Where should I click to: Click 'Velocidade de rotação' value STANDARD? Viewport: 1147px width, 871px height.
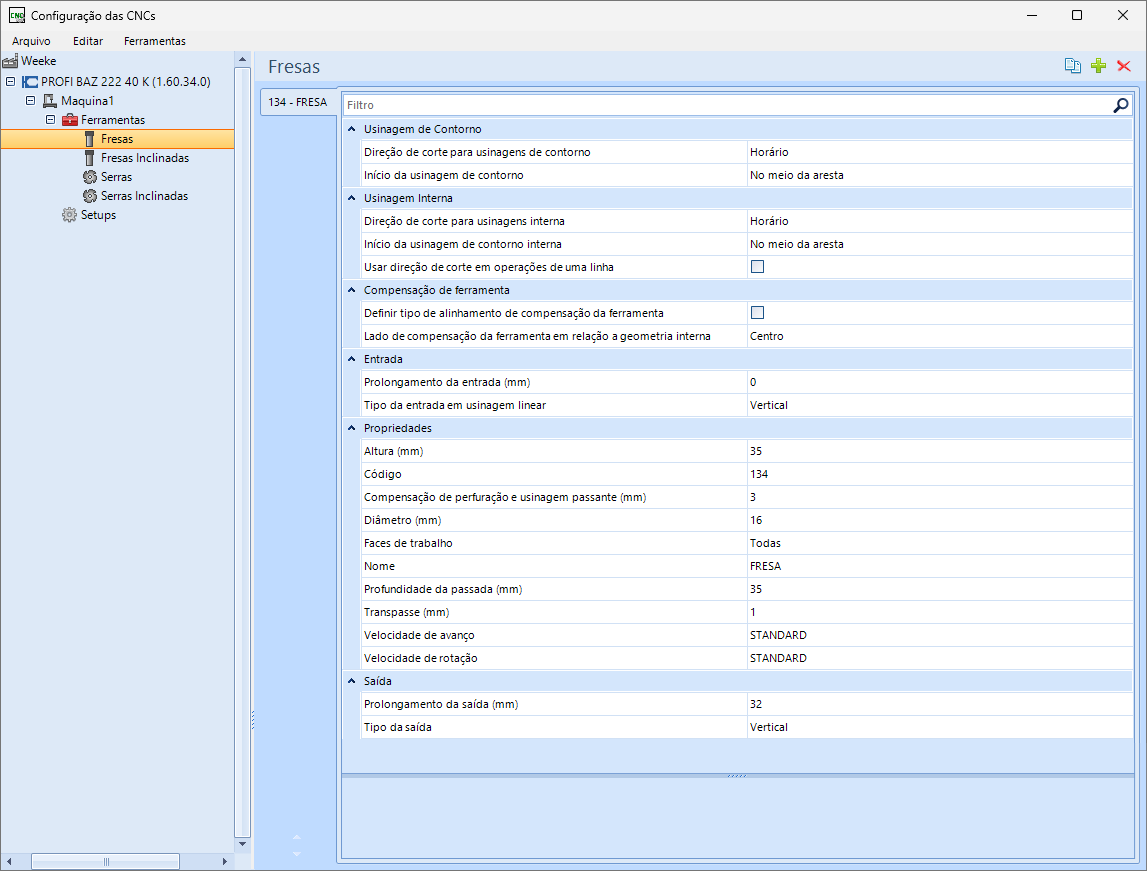pos(940,659)
